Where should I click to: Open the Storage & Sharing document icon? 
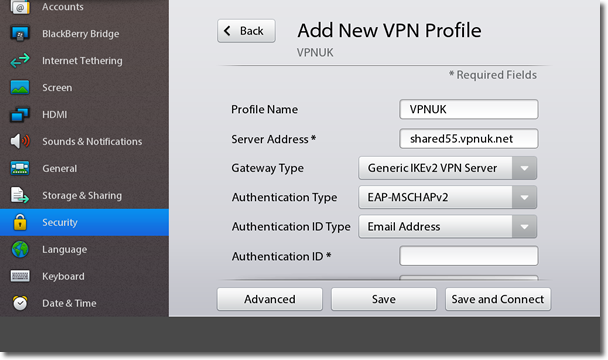pos(20,195)
